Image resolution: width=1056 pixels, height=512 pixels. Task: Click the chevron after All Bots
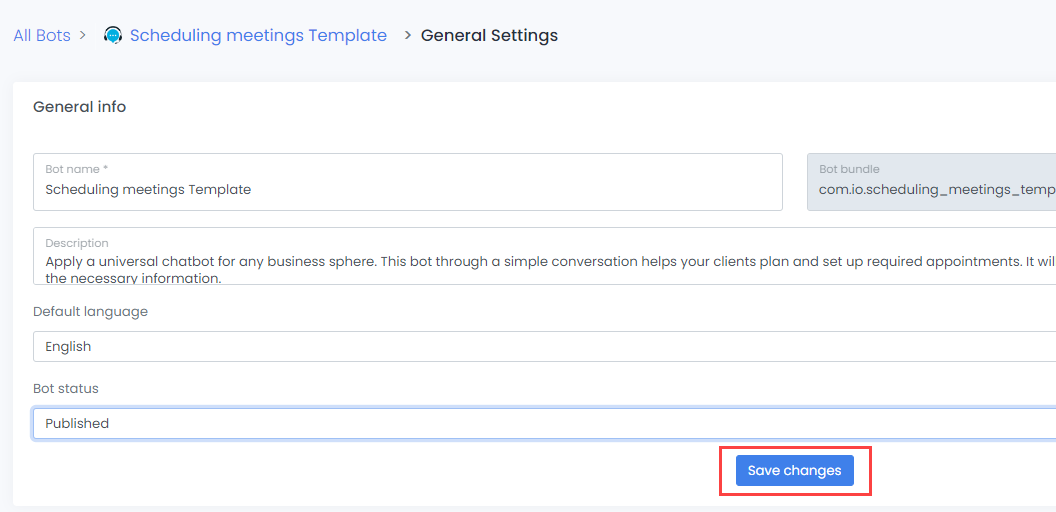pyautogui.click(x=83, y=36)
